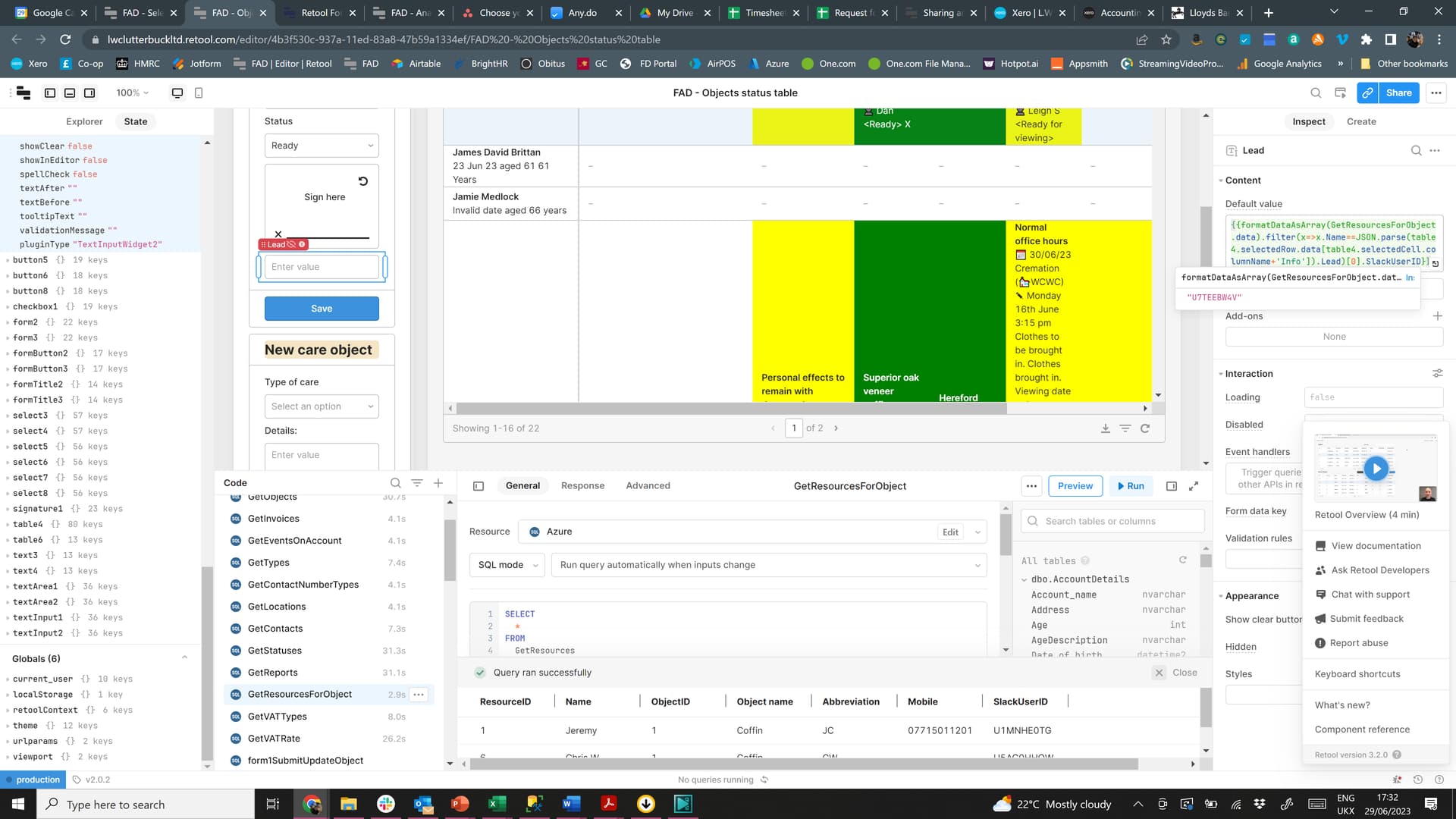This screenshot has height=819, width=1456.
Task: Click the Search tables or columns field
Action: (x=1113, y=521)
